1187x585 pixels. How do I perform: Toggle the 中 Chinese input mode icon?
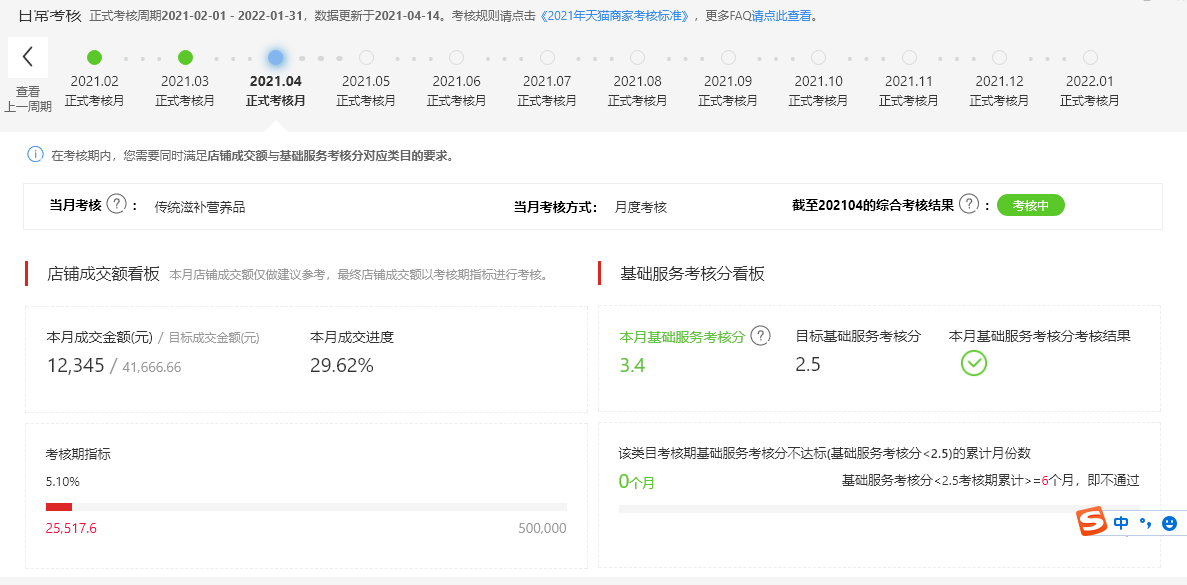(x=1121, y=522)
